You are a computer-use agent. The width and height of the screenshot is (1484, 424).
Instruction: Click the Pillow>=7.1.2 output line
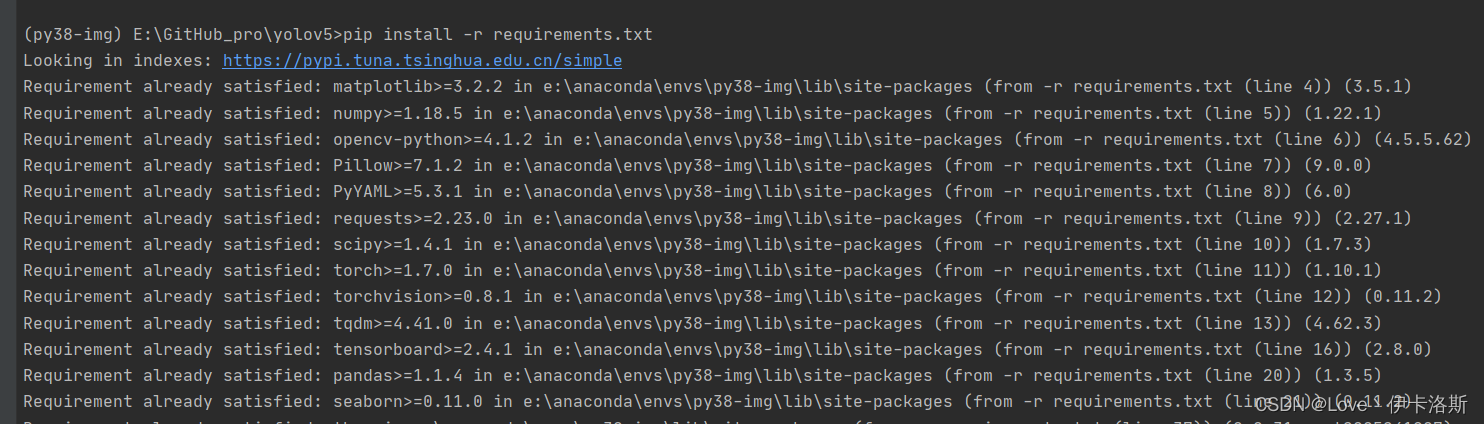tap(697, 166)
